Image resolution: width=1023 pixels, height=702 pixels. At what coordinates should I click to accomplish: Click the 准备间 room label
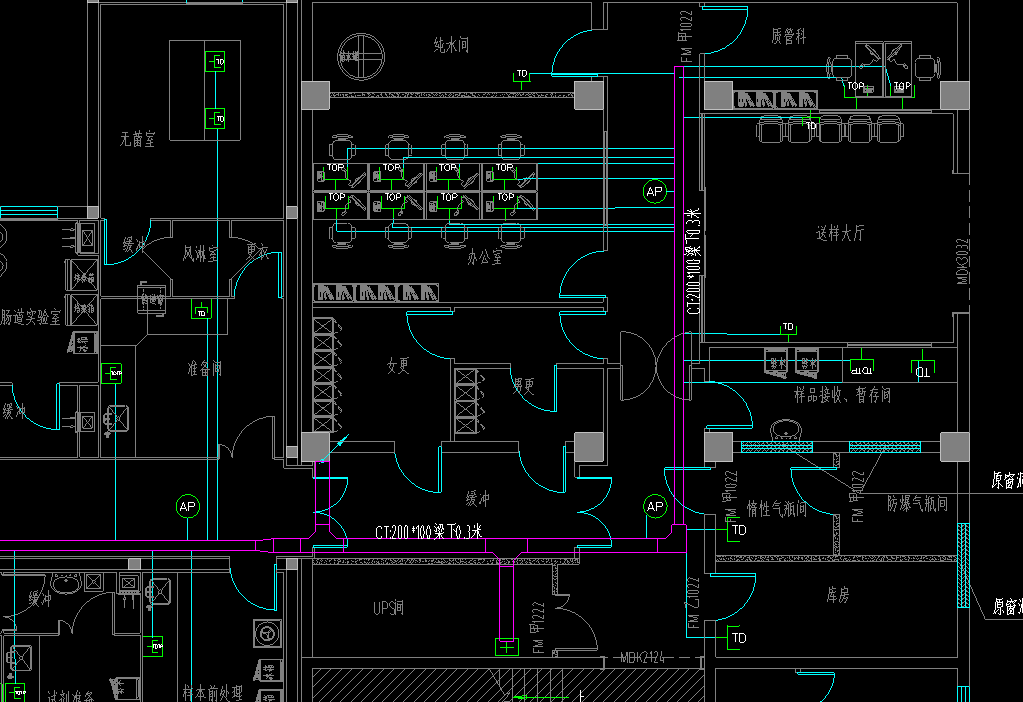click(205, 369)
